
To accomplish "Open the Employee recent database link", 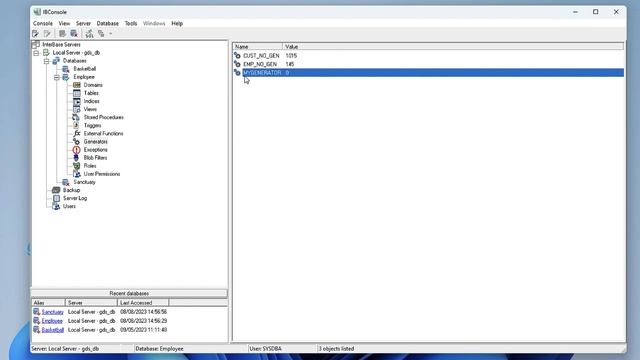I will point(52,321).
